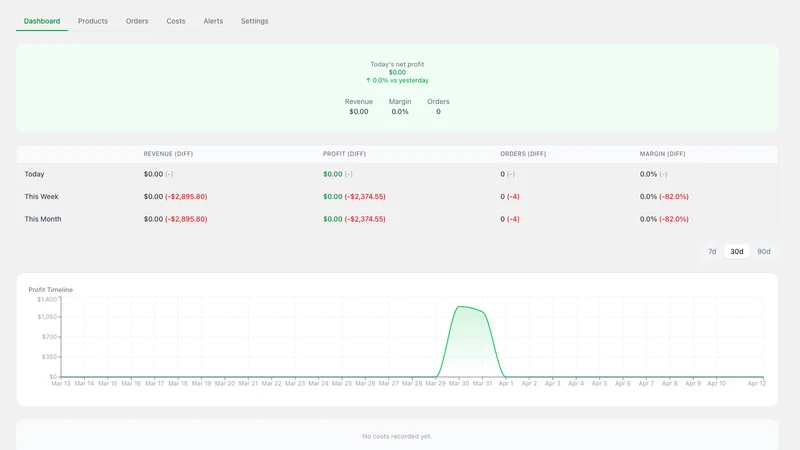The height and width of the screenshot is (450, 800).
Task: Click This Week margin diff -82.0%
Action: 674,196
